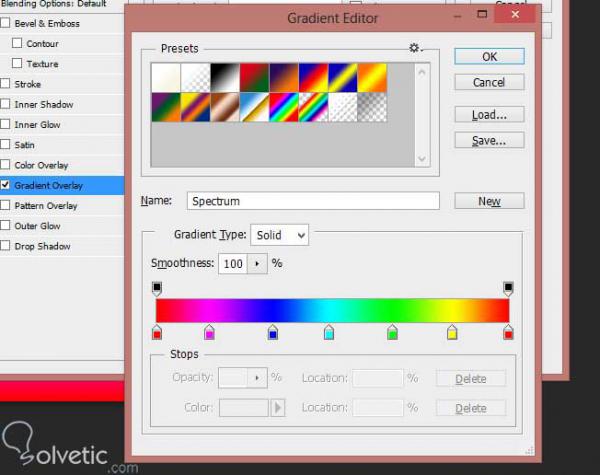
Task: Tick the Inner Shadow checkbox
Action: [x=5, y=104]
